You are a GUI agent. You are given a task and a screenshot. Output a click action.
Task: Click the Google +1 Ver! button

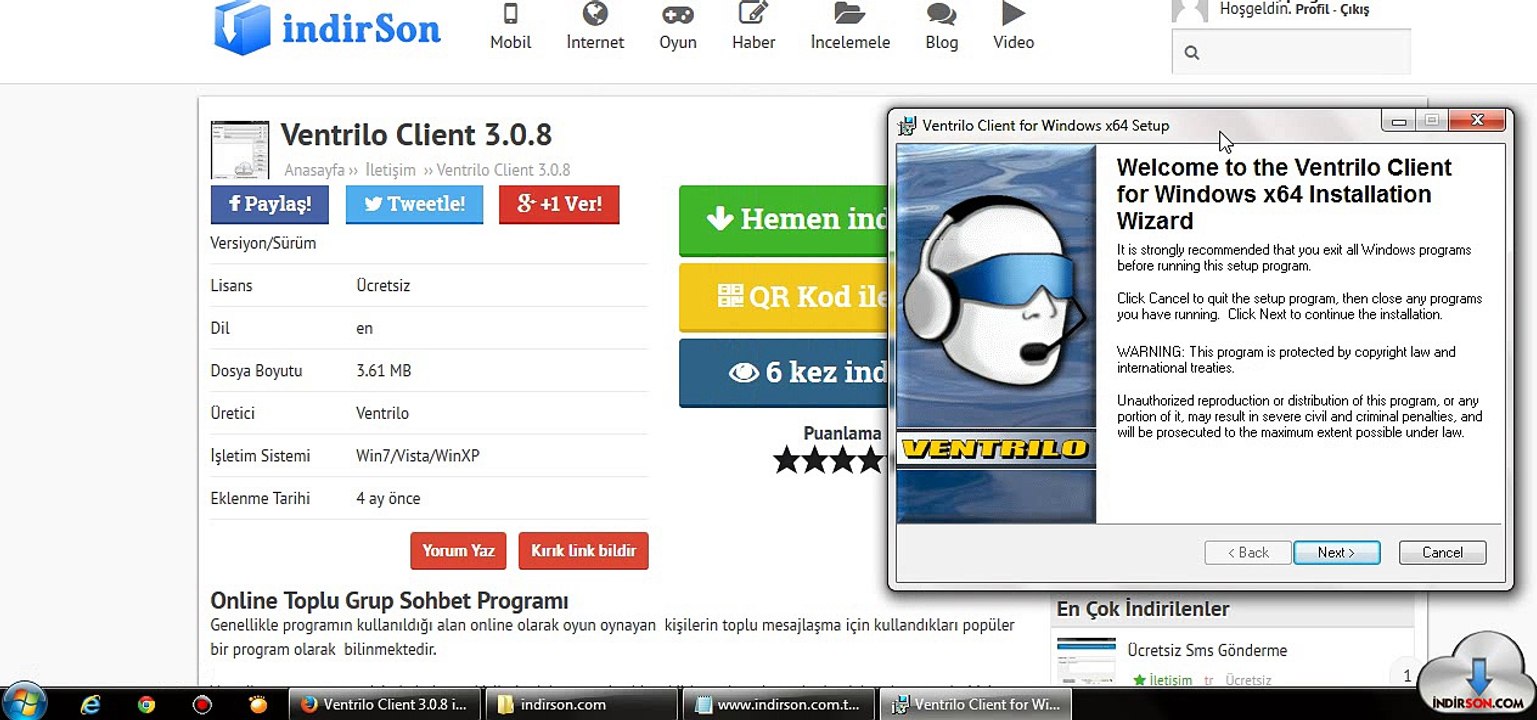point(559,204)
